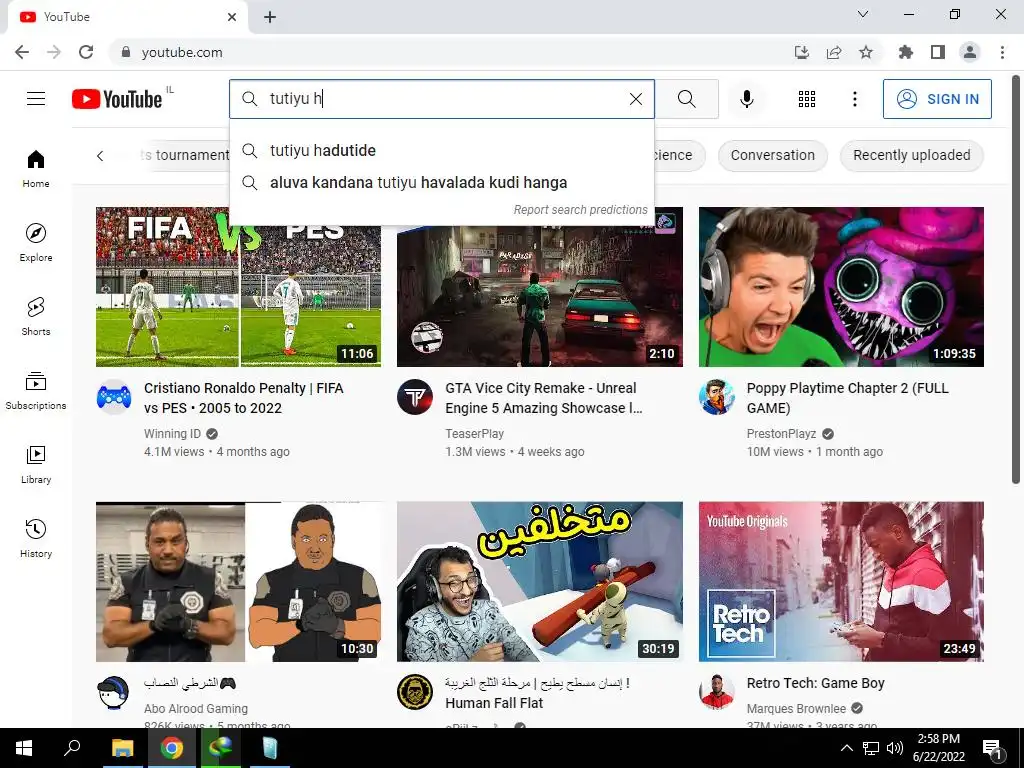The height and width of the screenshot is (768, 1024).
Task: Click the YouTube logo
Action: 117,99
